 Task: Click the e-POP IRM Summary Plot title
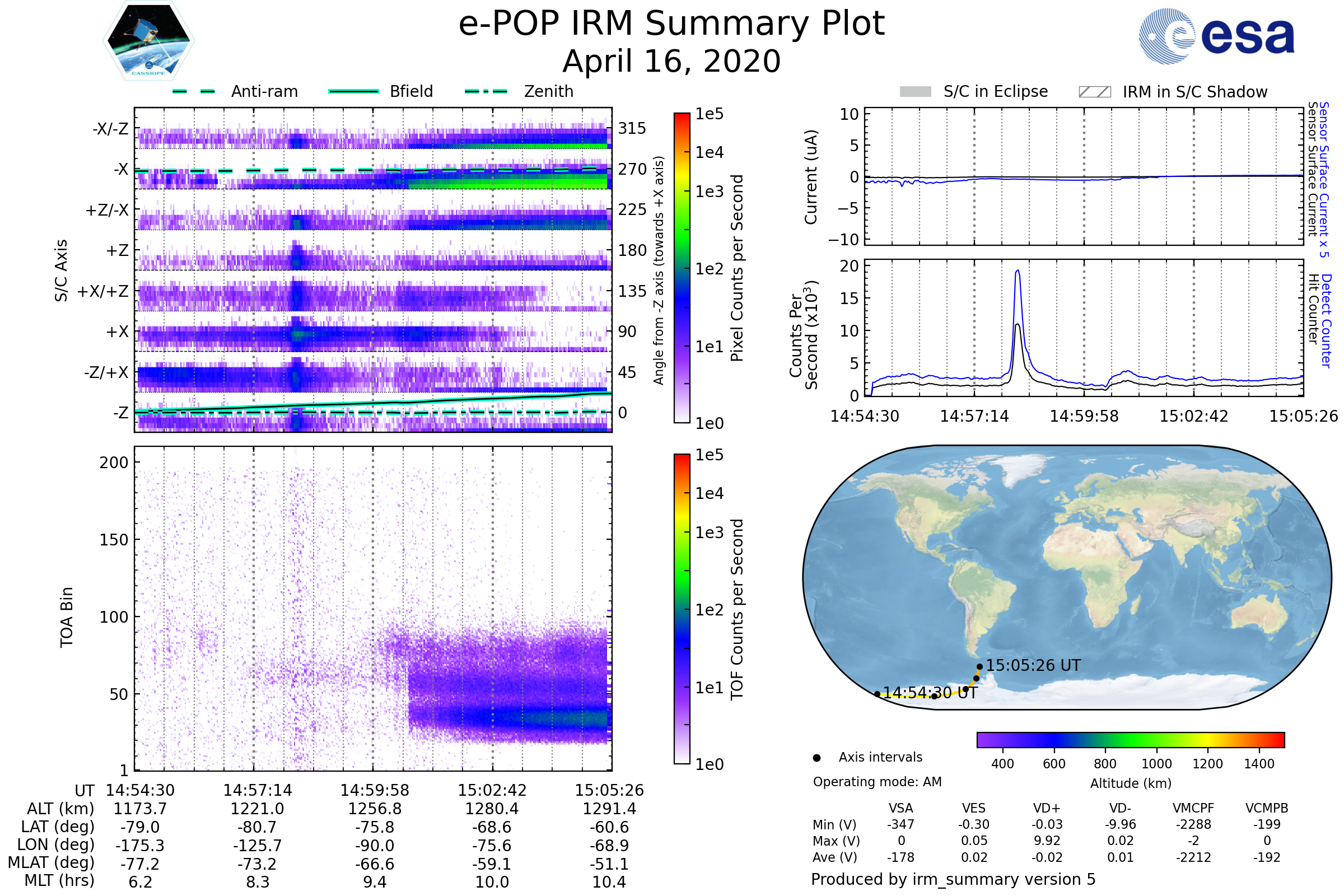coord(671,24)
